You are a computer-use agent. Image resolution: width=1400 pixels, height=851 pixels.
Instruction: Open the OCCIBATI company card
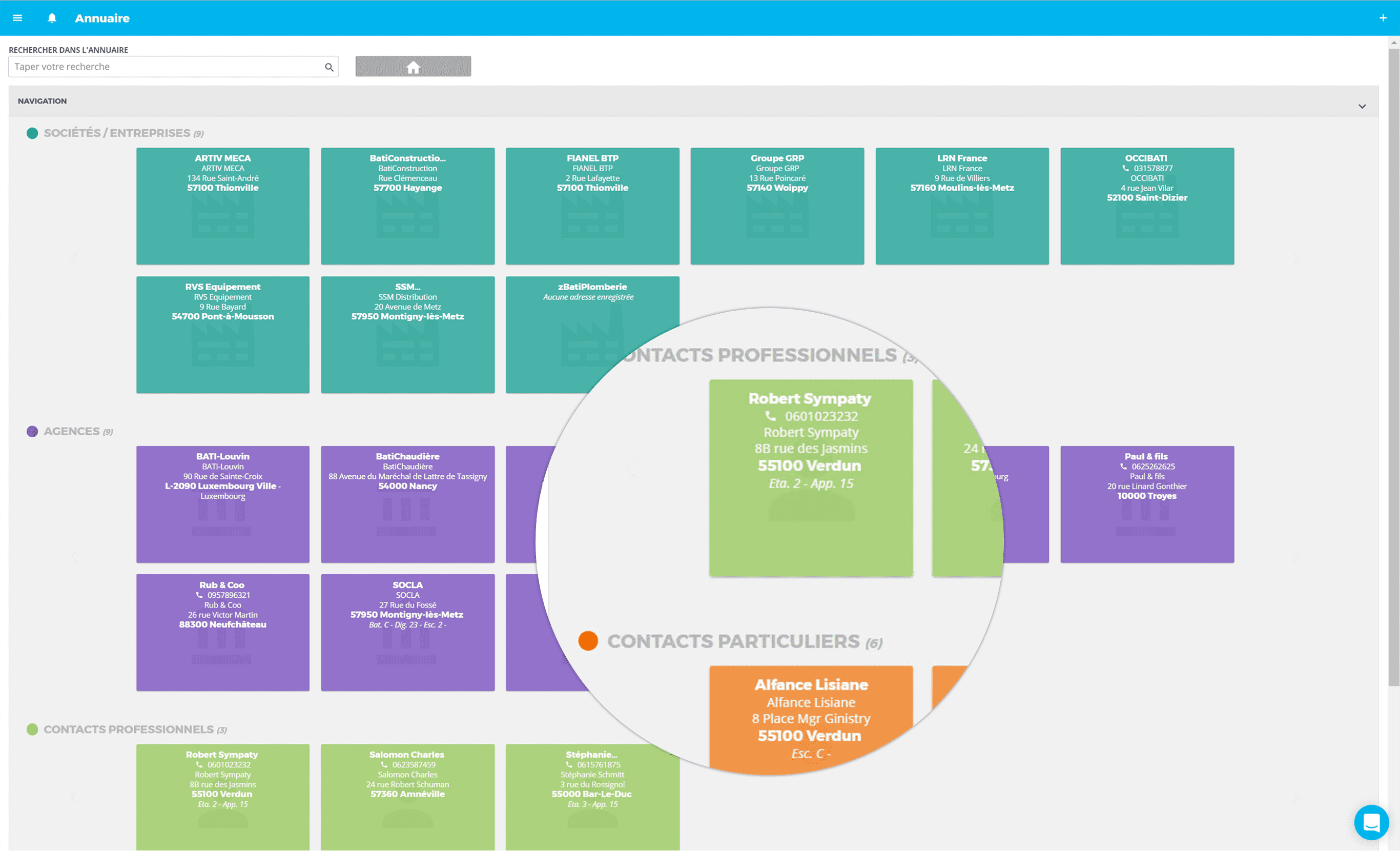1147,207
